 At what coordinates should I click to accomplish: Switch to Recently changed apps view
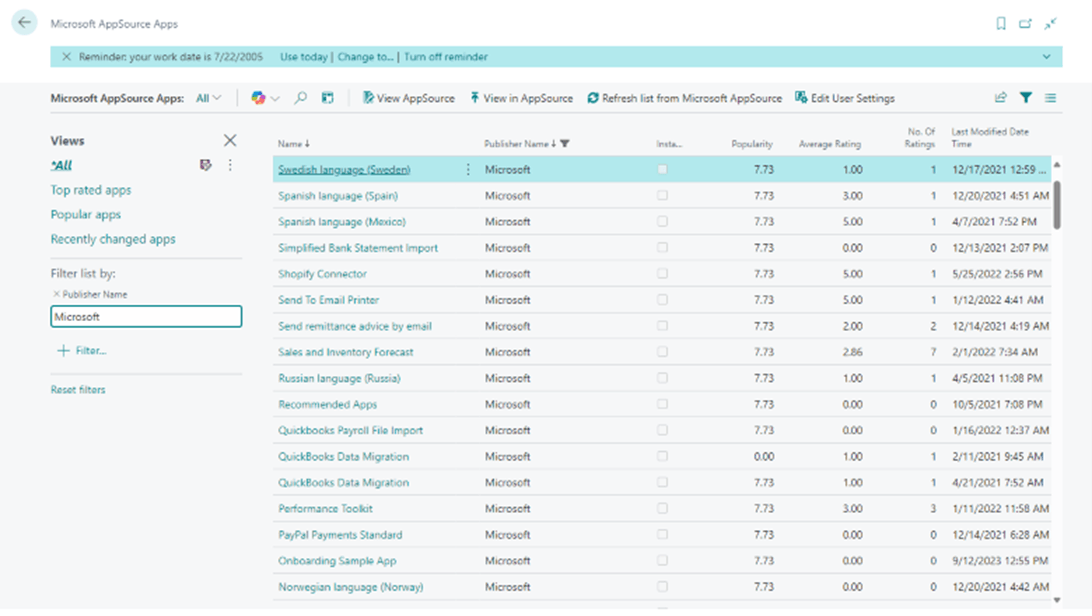pos(113,239)
